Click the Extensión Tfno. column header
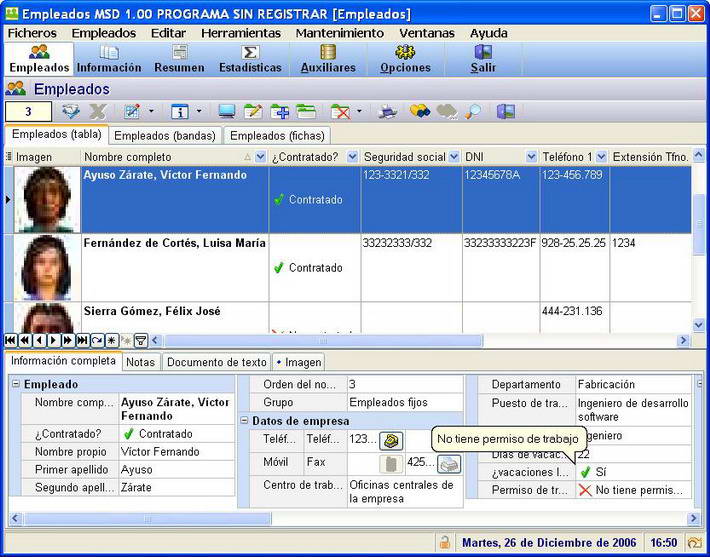Viewport: 710px width, 557px height. click(x=651, y=157)
